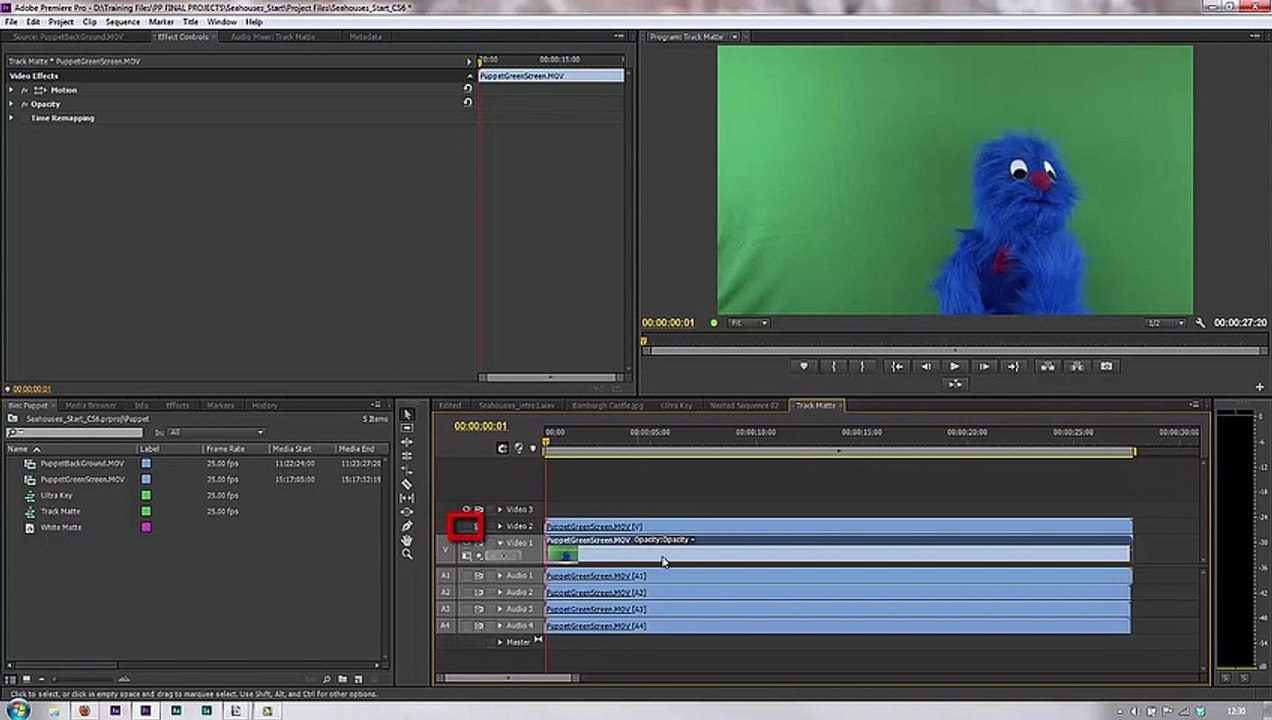1272x720 pixels.
Task: Select the Rate Stretch tool
Action: click(x=407, y=470)
